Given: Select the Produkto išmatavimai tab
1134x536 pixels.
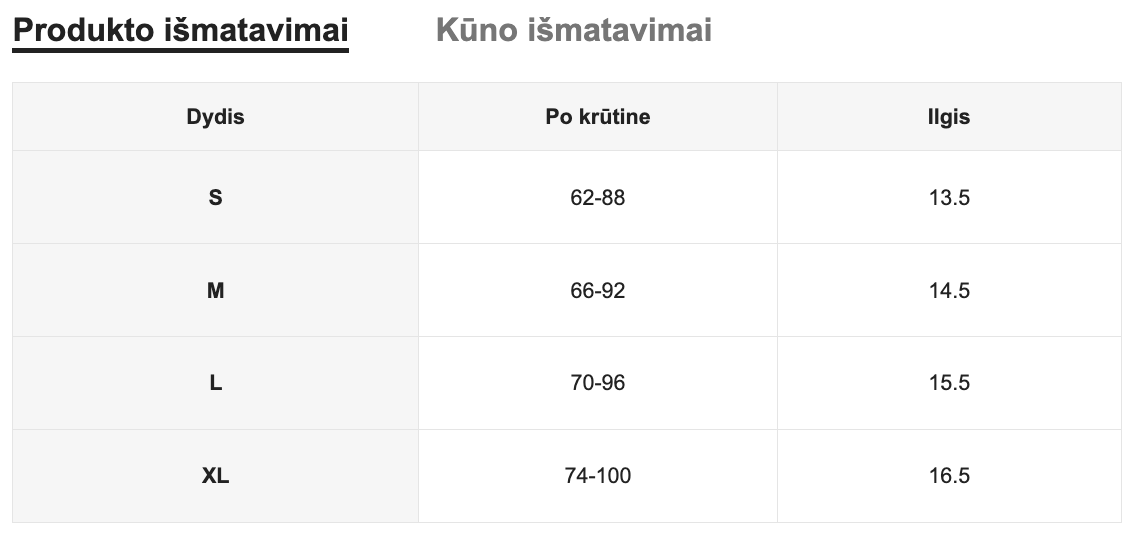Looking at the screenshot, I should pos(180,30).
